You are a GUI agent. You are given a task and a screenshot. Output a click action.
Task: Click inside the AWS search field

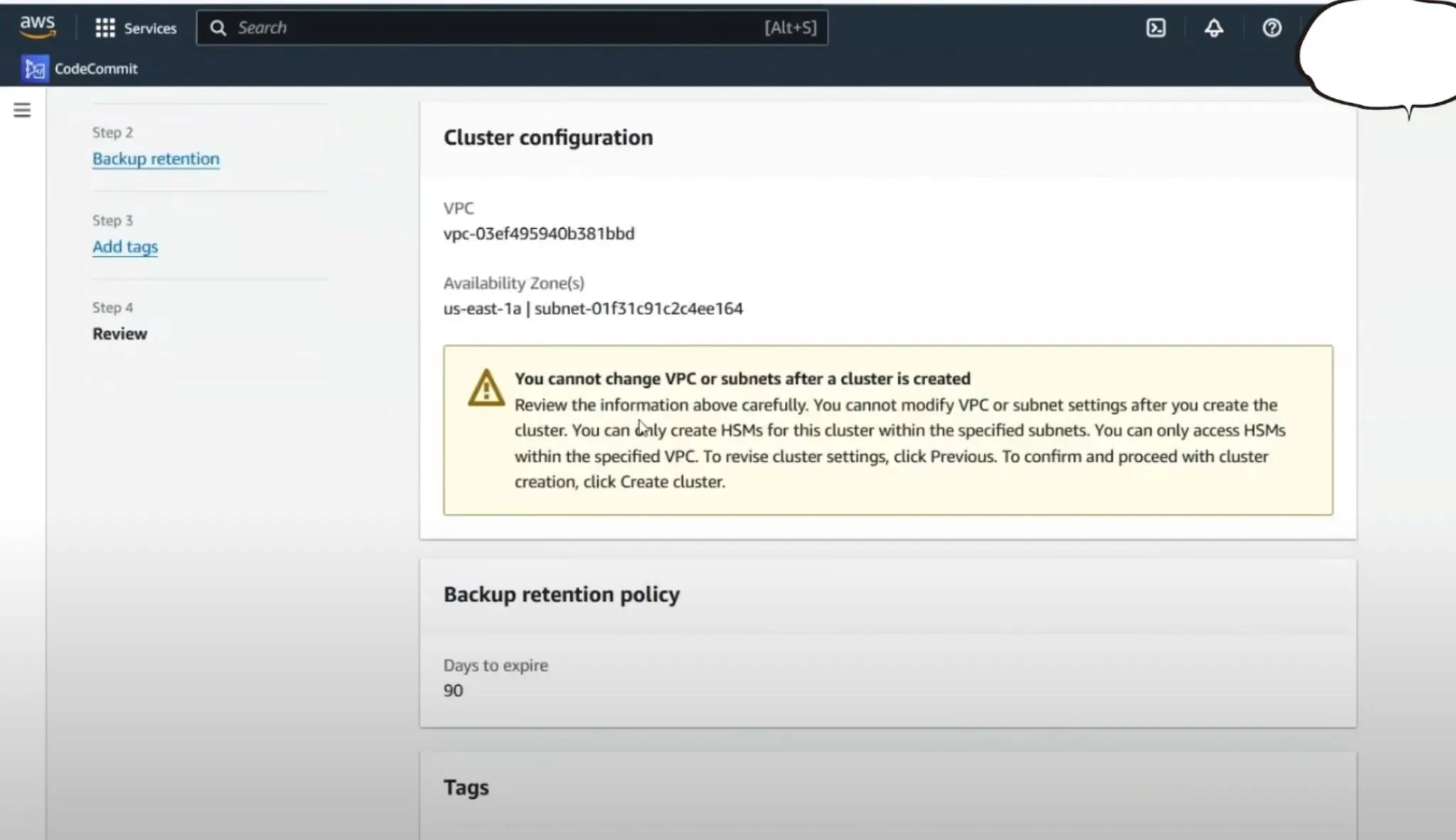(x=498, y=28)
